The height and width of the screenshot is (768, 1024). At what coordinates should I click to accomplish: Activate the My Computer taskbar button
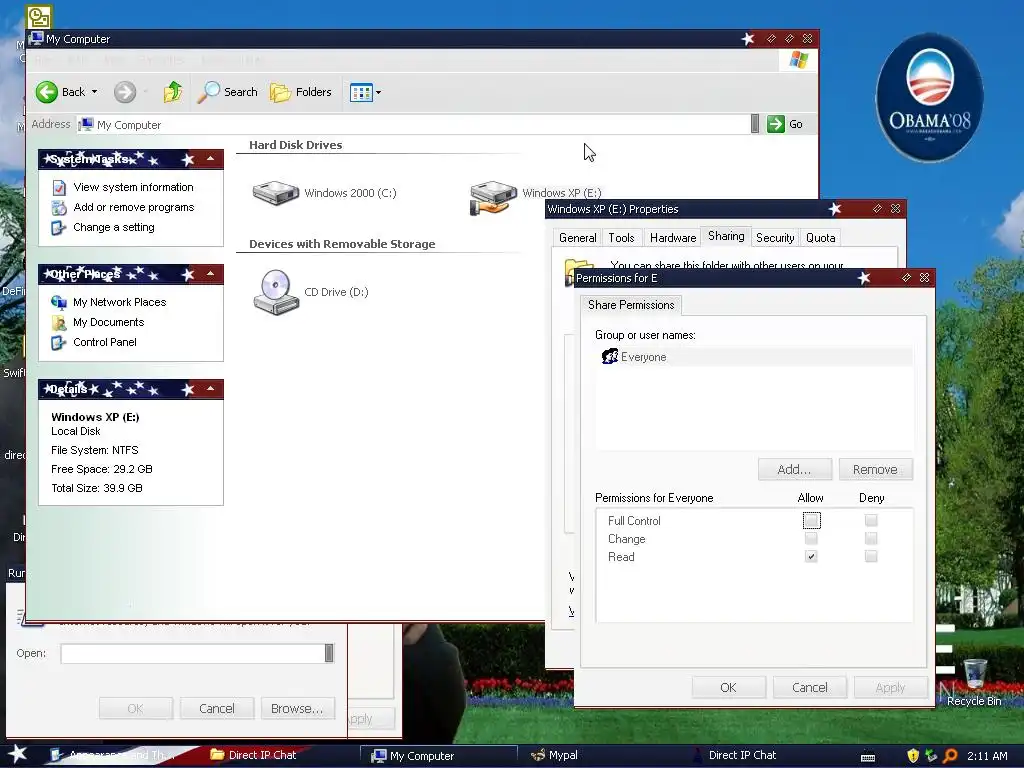coord(439,756)
